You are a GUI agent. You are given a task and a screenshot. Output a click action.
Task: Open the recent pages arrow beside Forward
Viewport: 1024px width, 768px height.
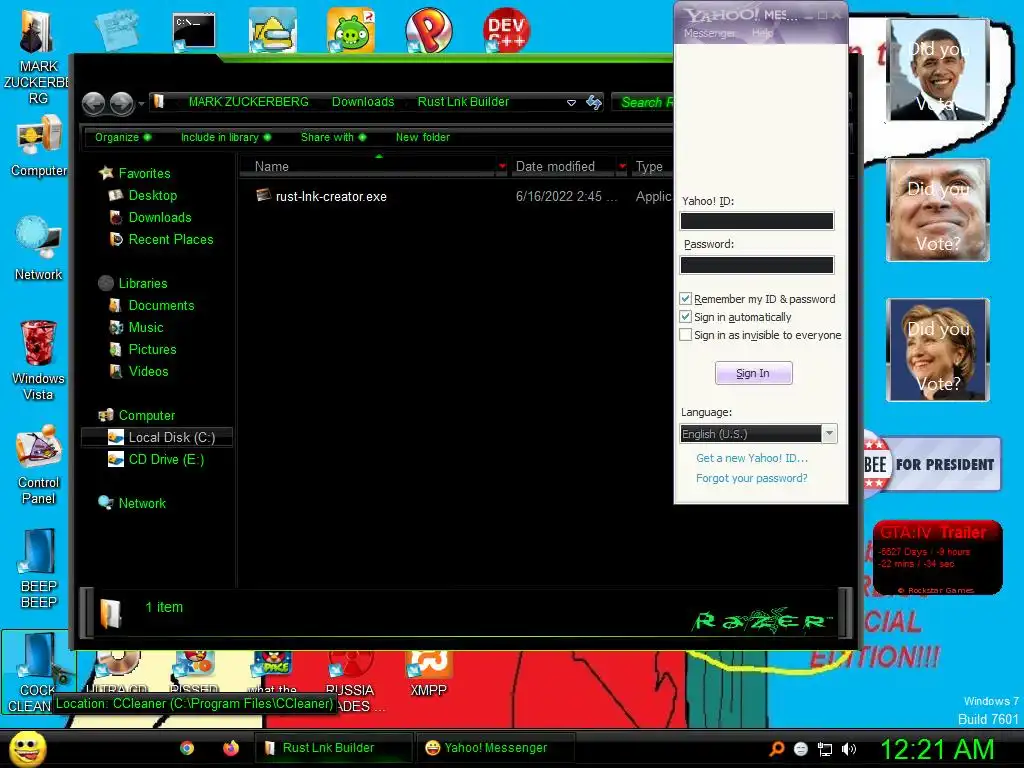click(x=141, y=104)
